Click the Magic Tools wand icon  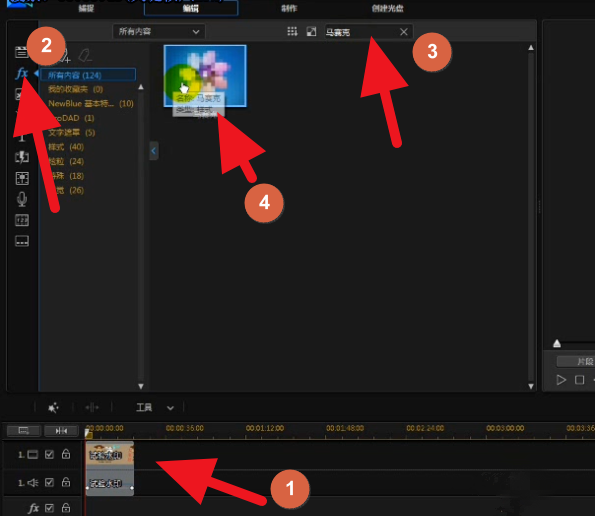coord(53,408)
